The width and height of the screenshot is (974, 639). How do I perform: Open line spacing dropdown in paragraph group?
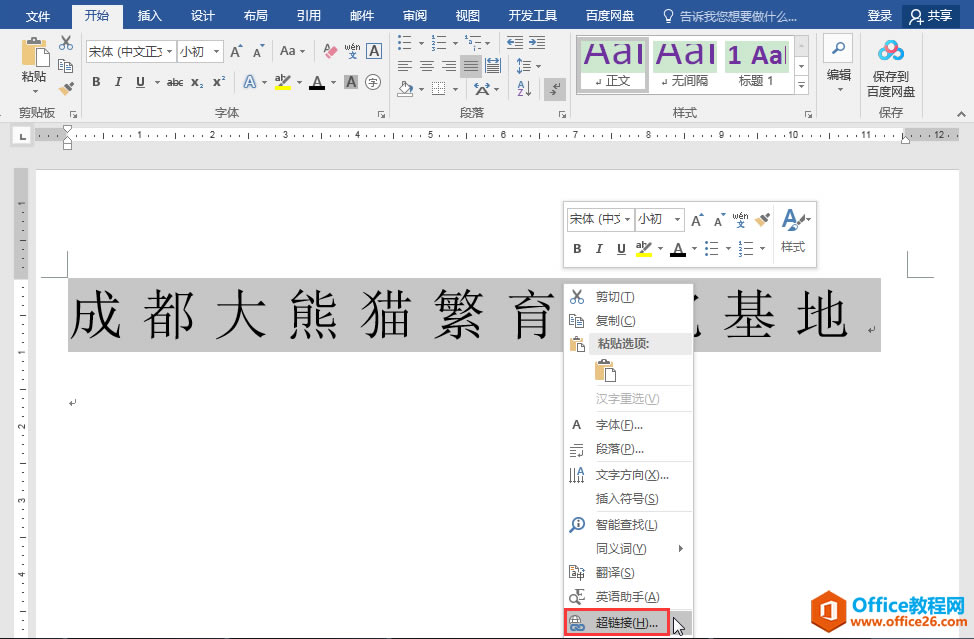point(528,65)
